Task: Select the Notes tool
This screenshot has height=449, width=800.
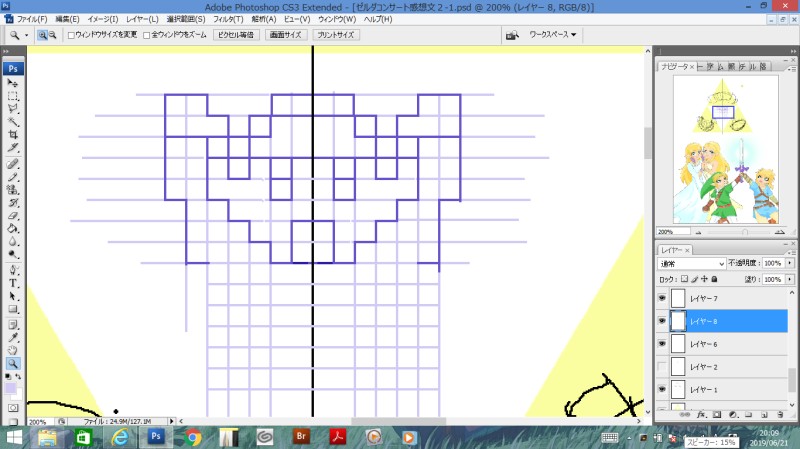Action: coord(13,325)
